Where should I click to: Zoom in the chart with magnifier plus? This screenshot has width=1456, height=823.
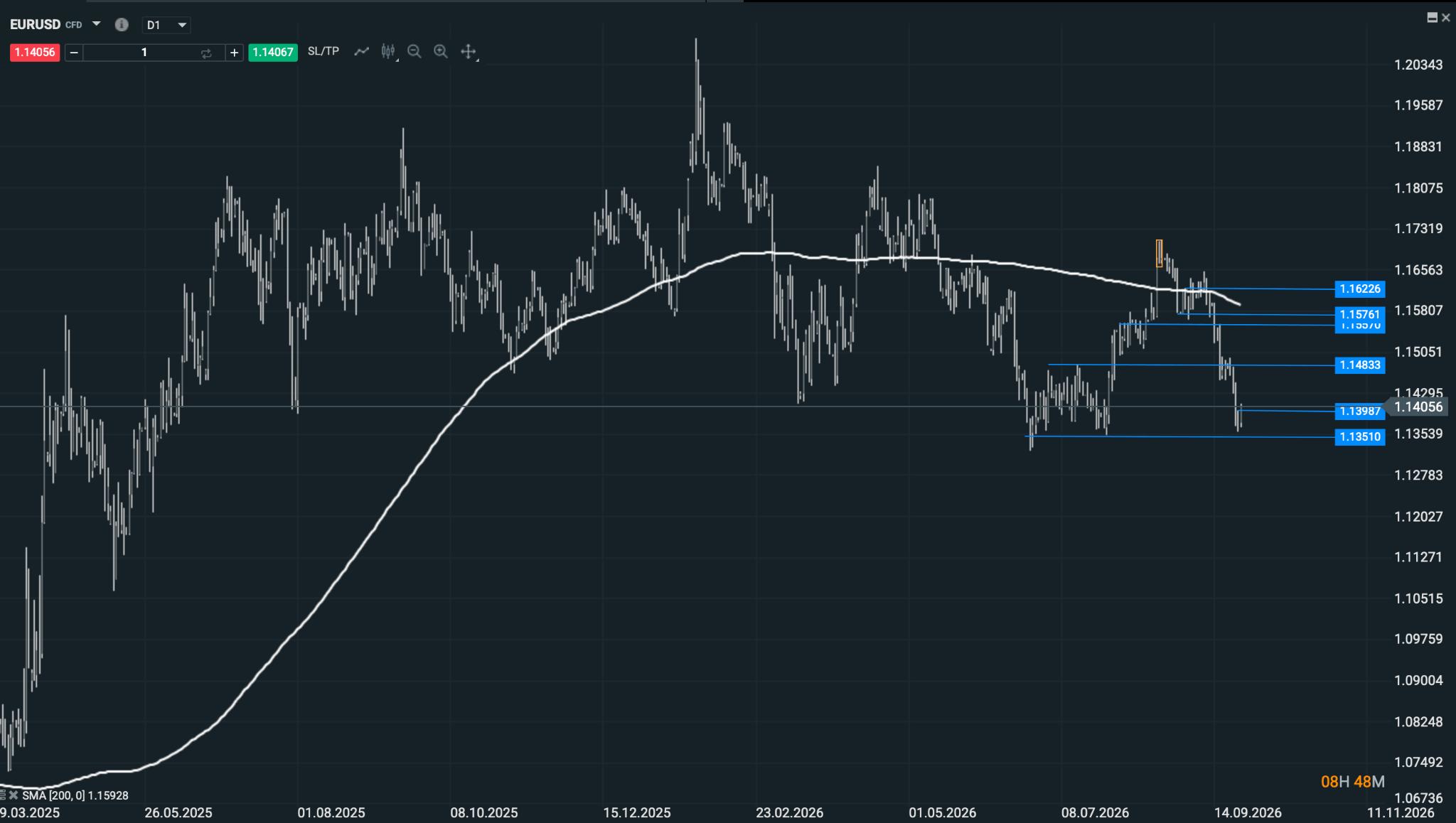(441, 51)
